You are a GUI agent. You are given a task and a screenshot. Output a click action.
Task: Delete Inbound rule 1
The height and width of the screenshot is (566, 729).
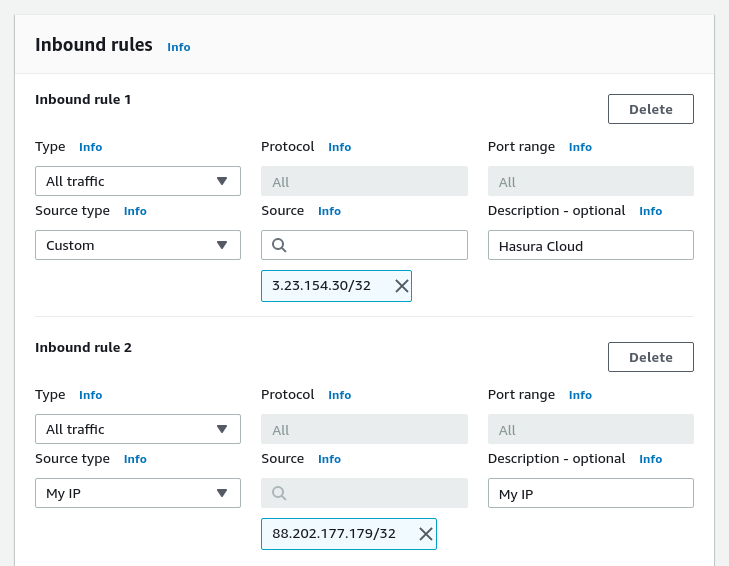click(x=650, y=109)
